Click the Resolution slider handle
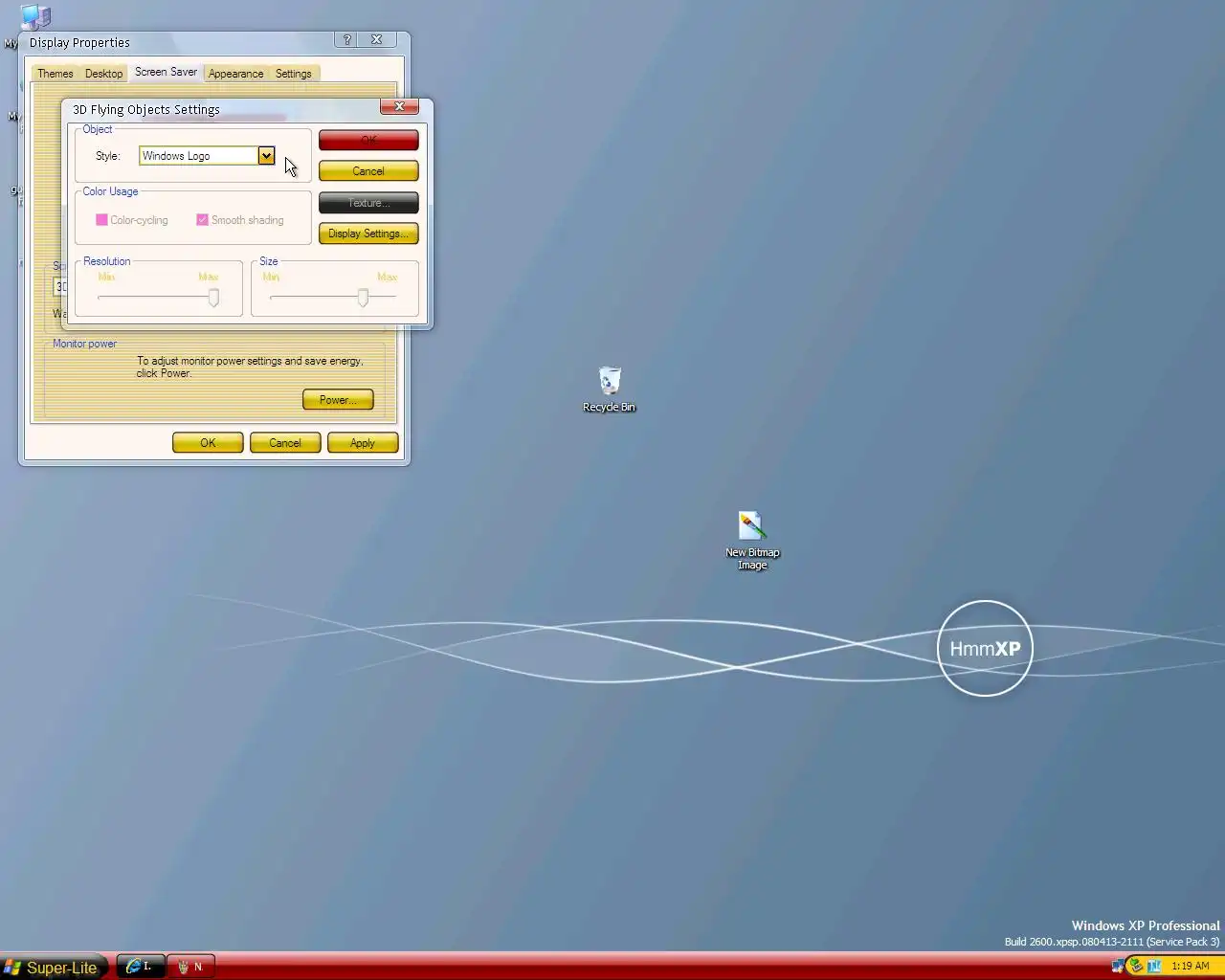 click(x=213, y=298)
